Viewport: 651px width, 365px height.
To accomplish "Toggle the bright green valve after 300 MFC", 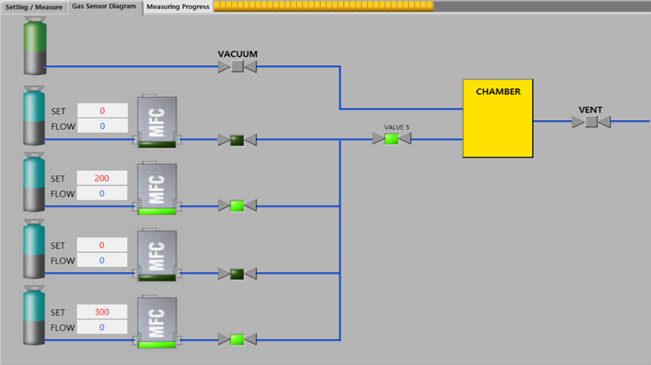I will pyautogui.click(x=237, y=340).
